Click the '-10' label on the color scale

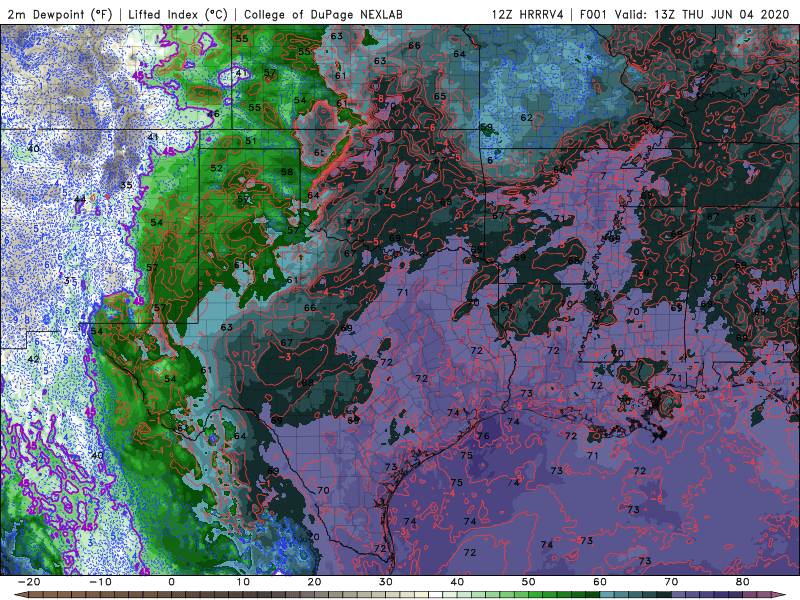tap(100, 582)
